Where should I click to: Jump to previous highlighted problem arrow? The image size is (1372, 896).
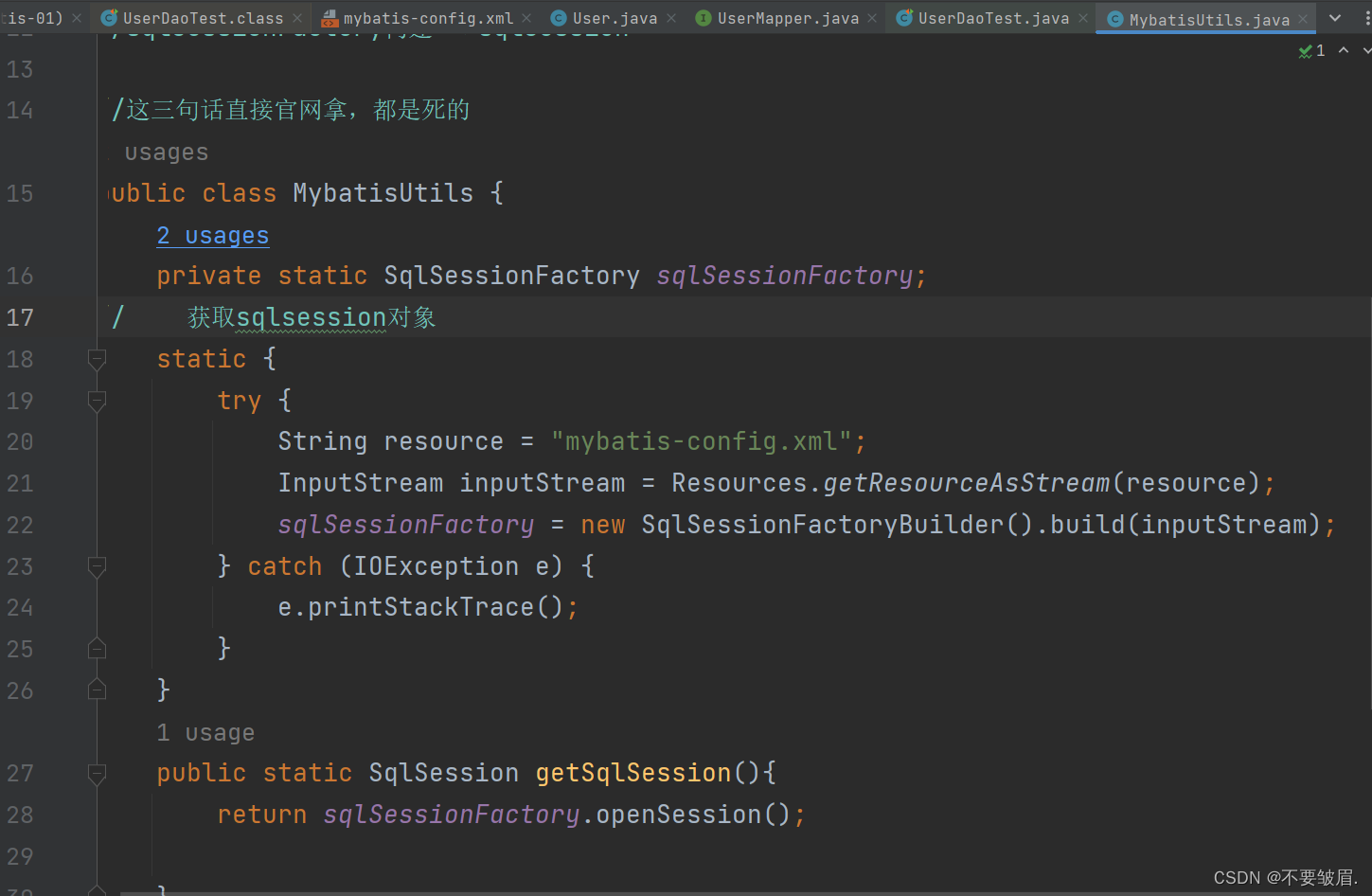pos(1344,50)
